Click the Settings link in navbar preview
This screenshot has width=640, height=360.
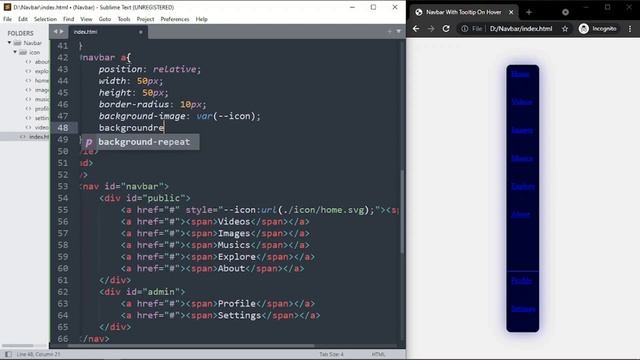coord(523,309)
